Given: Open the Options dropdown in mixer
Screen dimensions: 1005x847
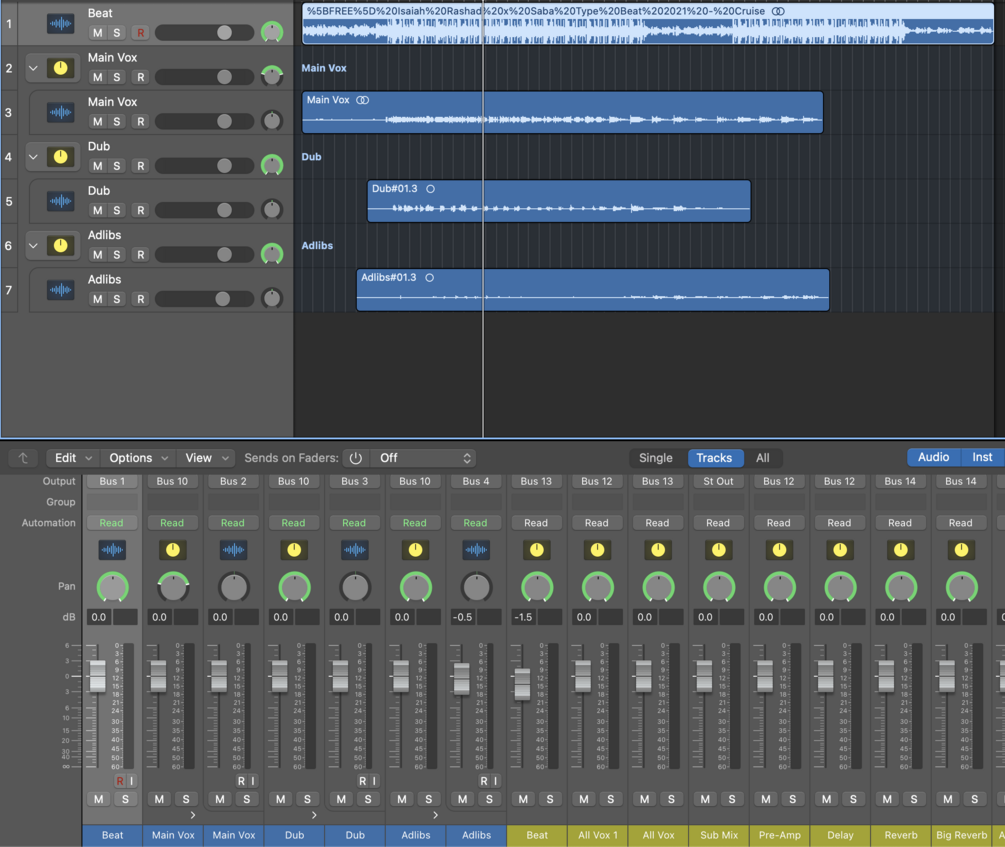Looking at the screenshot, I should pyautogui.click(x=138, y=458).
